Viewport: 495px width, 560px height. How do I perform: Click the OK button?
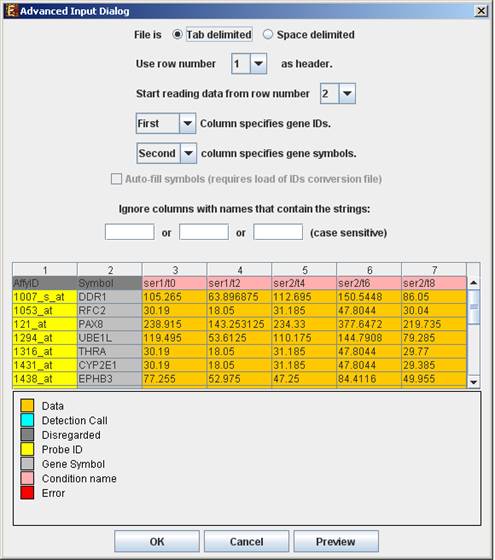(x=157, y=541)
